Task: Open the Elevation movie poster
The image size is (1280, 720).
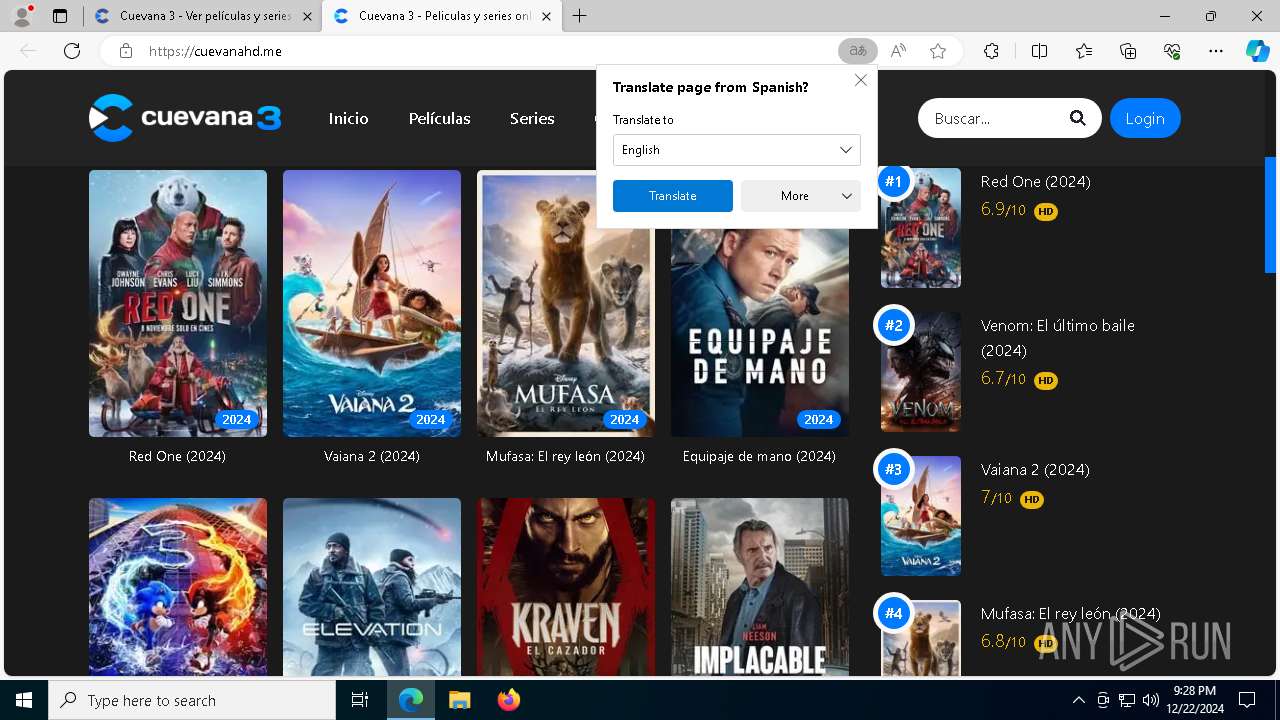Action: click(372, 587)
